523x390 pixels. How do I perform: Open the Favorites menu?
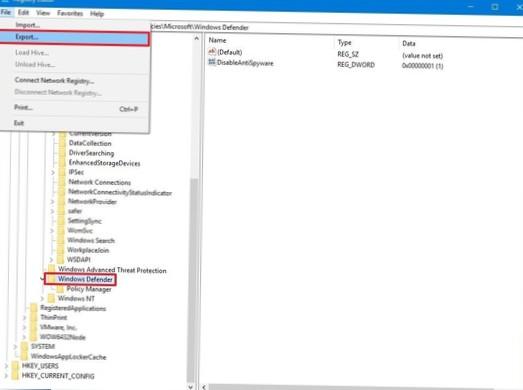pos(70,13)
